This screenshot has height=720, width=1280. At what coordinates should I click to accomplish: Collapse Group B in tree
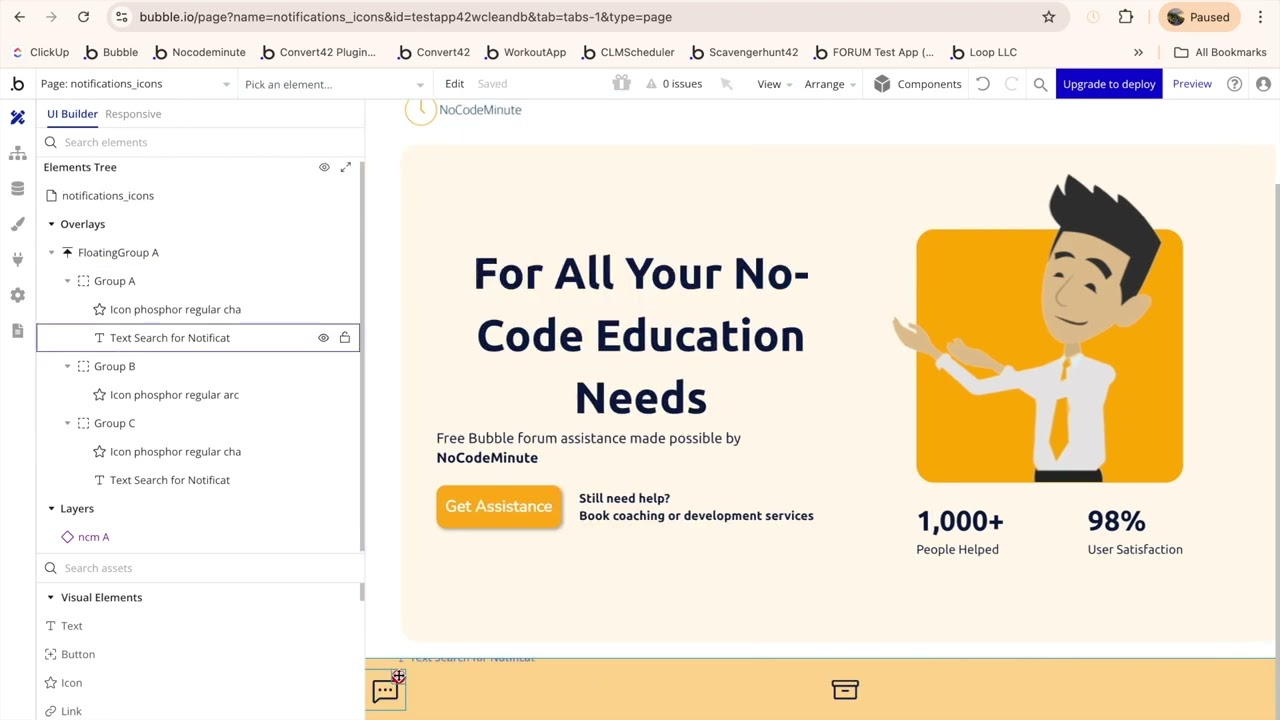tap(67, 366)
